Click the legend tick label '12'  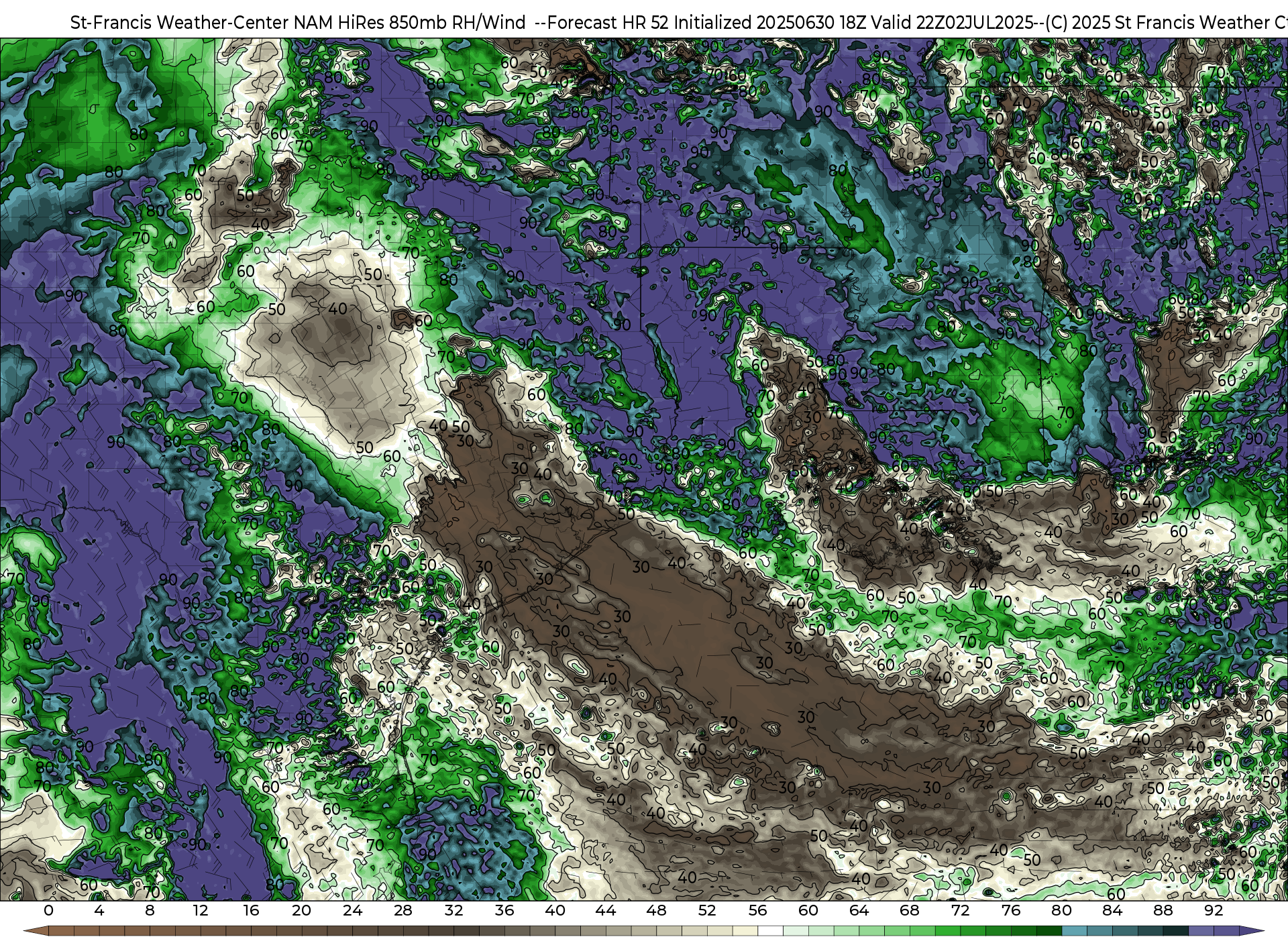(x=201, y=911)
